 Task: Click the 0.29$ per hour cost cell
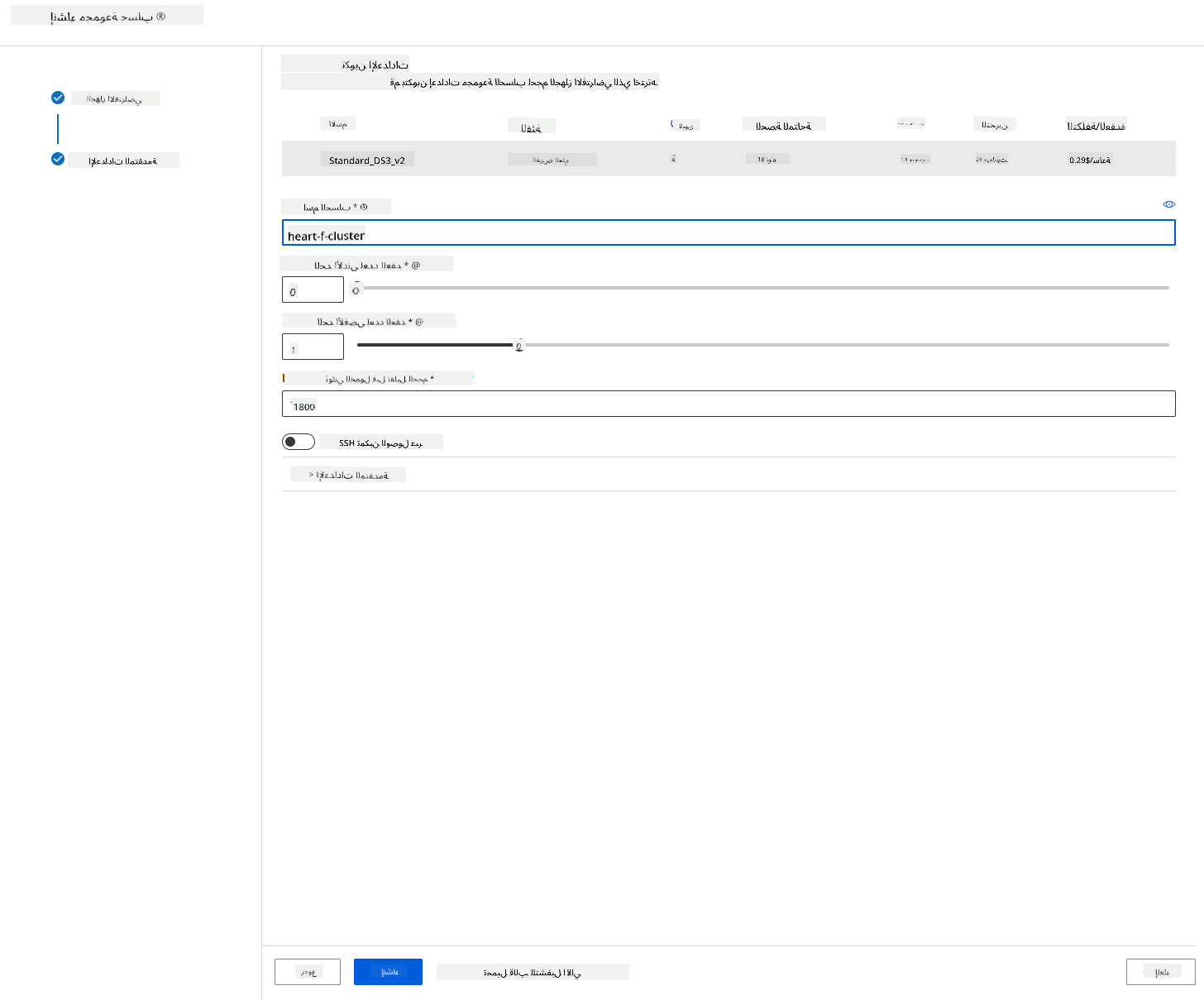coord(1090,160)
